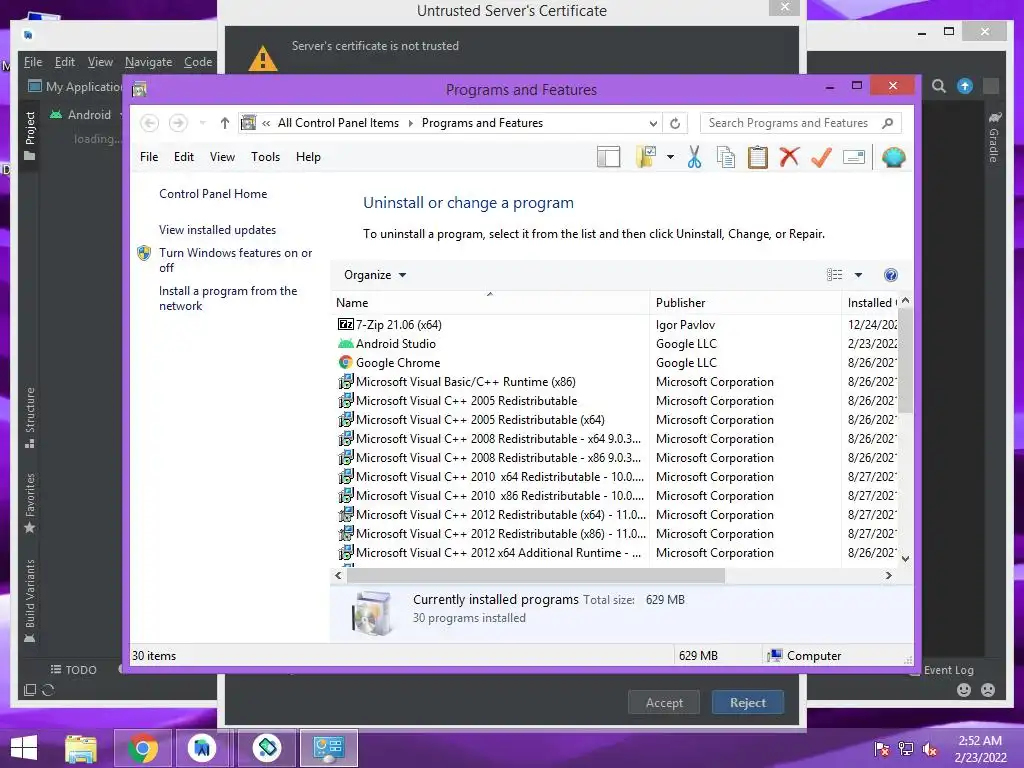Open the Organize dropdown
Screen dimensions: 1024x768
(x=375, y=275)
